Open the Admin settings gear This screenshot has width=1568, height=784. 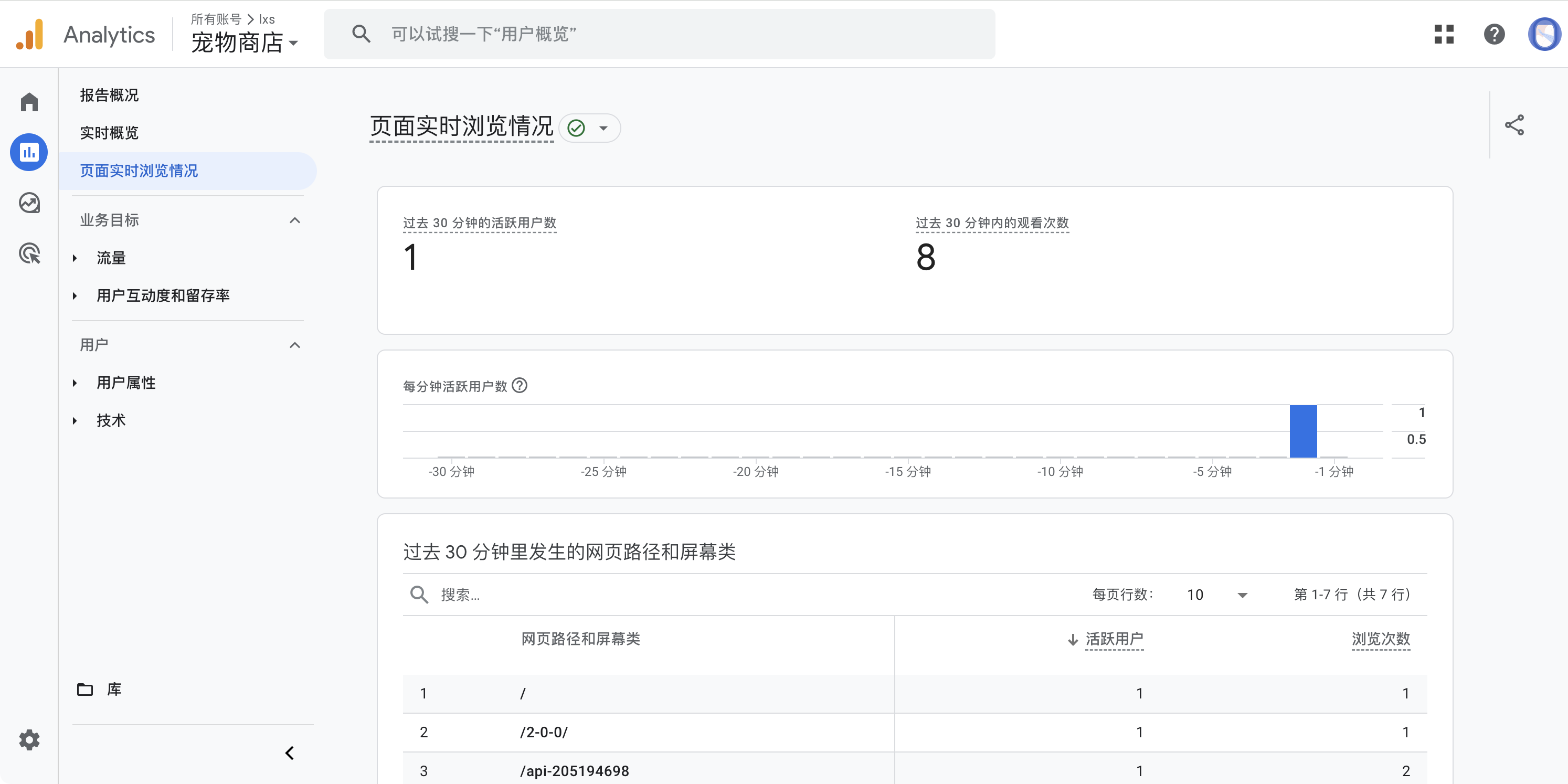pyautogui.click(x=29, y=739)
